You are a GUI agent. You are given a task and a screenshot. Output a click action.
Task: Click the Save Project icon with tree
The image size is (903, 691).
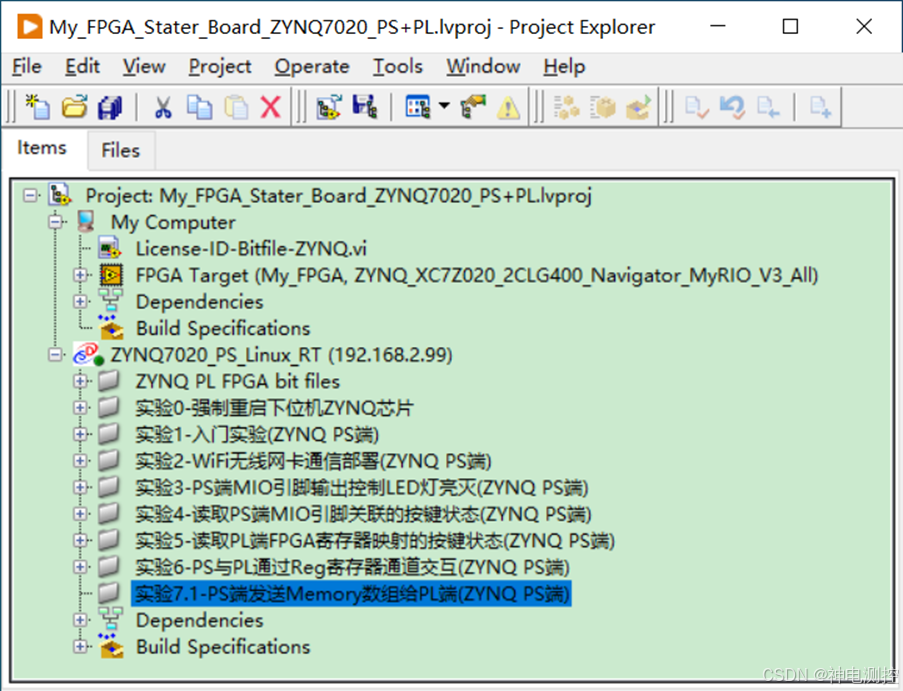[x=365, y=107]
